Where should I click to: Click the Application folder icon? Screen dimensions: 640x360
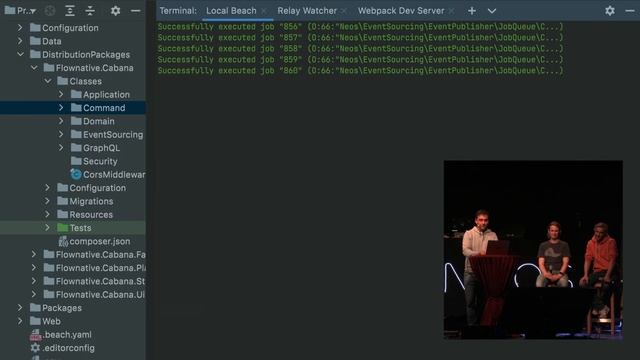(76, 94)
